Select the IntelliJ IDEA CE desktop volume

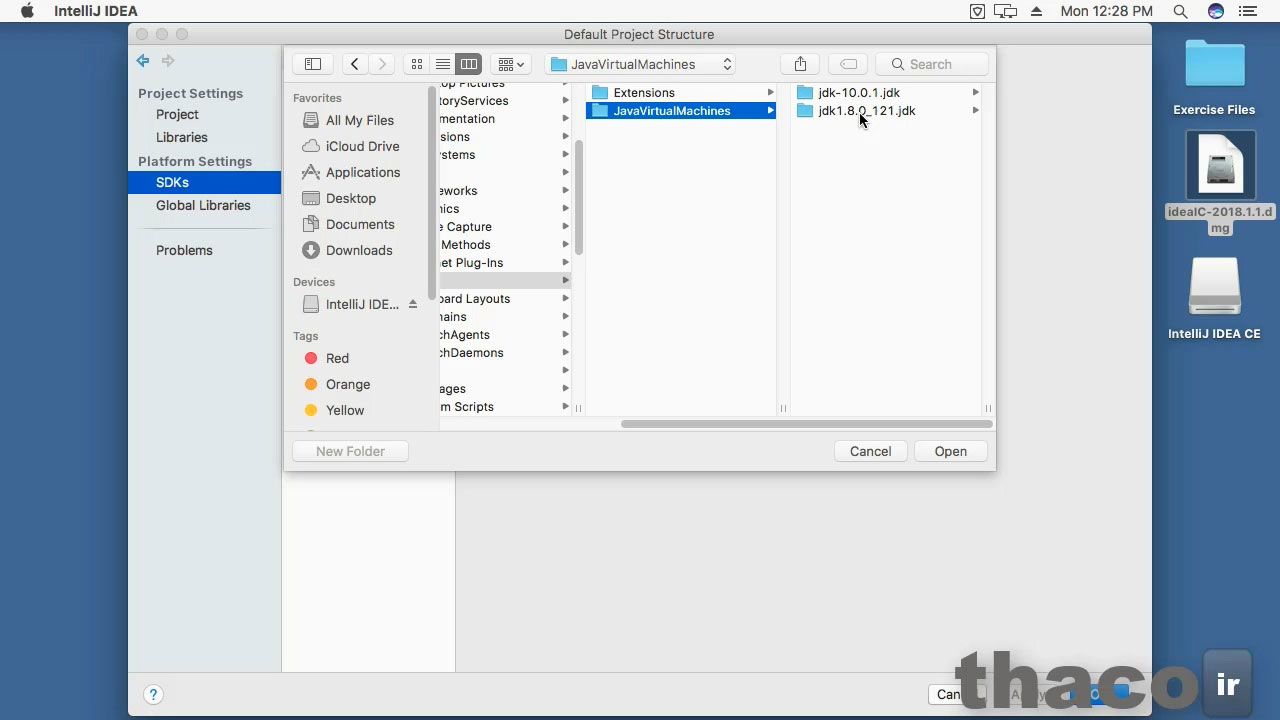1215,298
